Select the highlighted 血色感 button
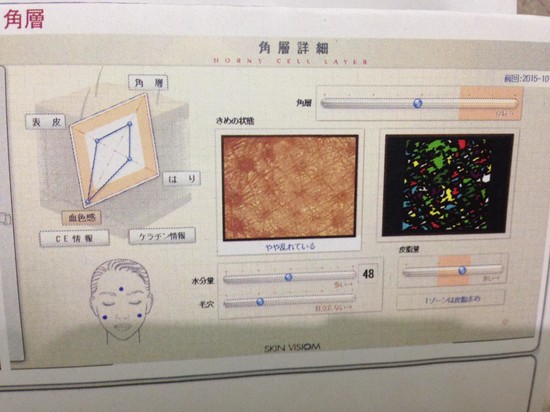 pyautogui.click(x=82, y=218)
